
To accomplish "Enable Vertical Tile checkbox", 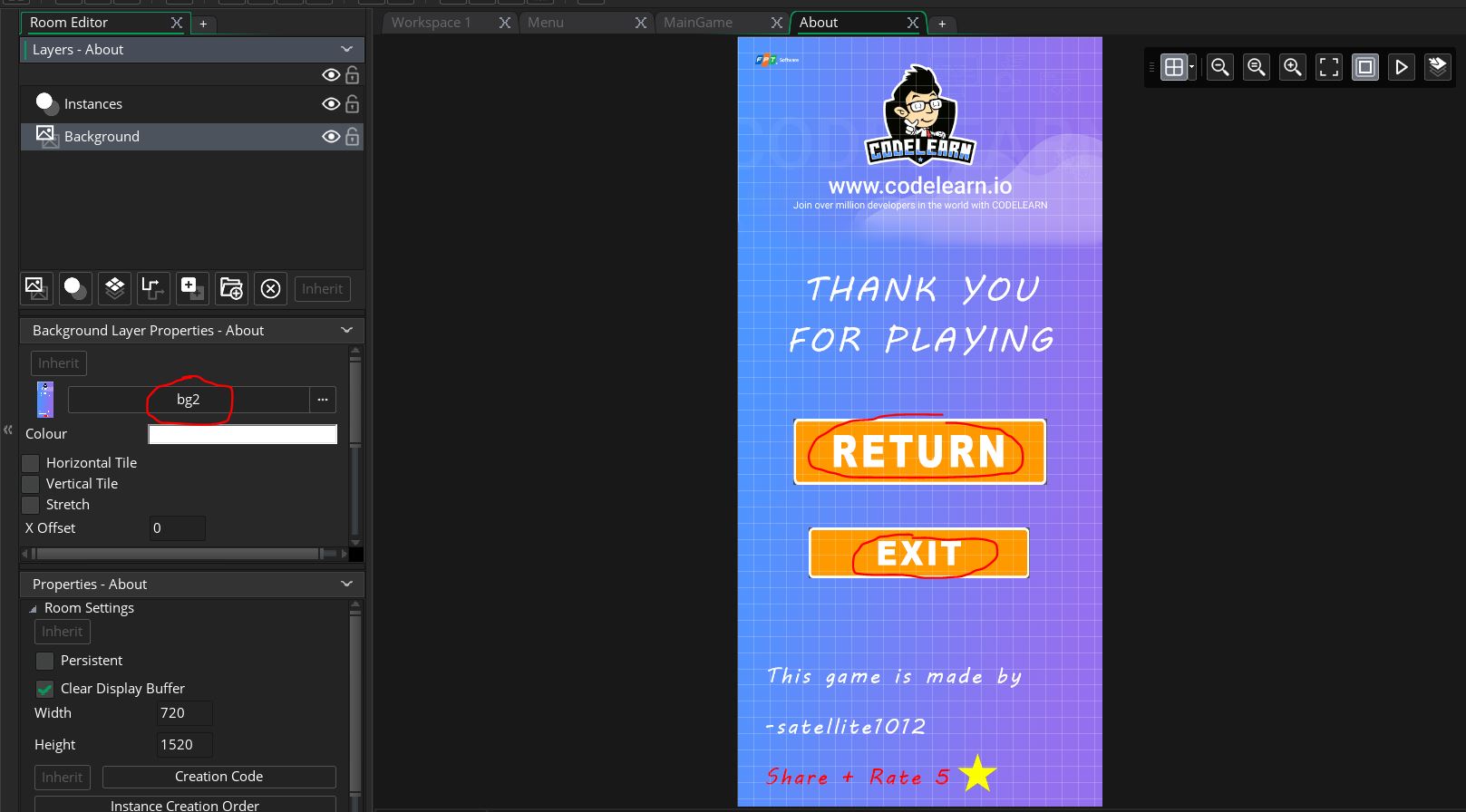I will pos(31,484).
